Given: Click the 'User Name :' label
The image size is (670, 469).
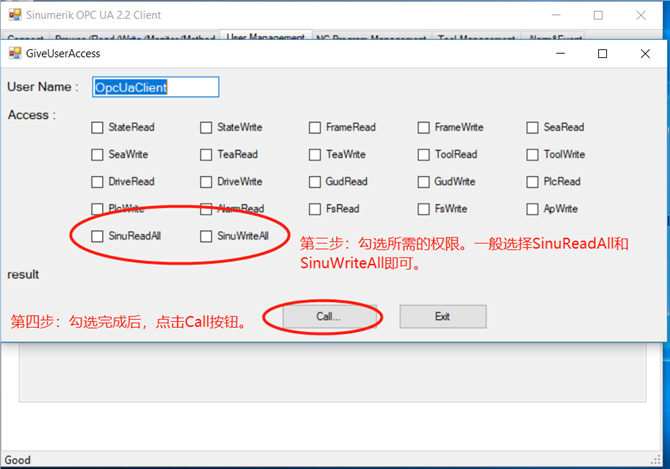Looking at the screenshot, I should (43, 87).
